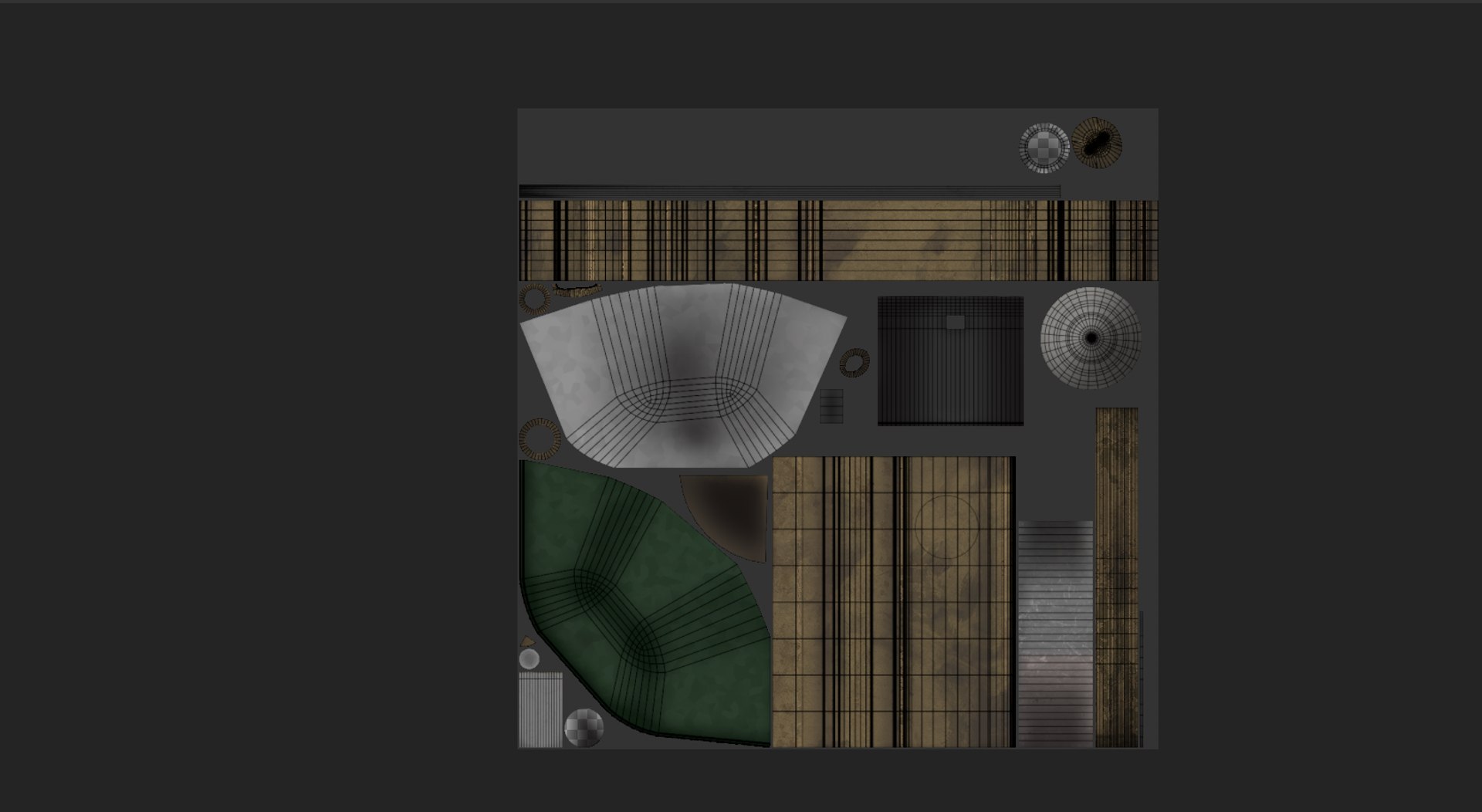Select the large wood panel with circle outline
This screenshot has width=1482, height=812.
pos(894,601)
